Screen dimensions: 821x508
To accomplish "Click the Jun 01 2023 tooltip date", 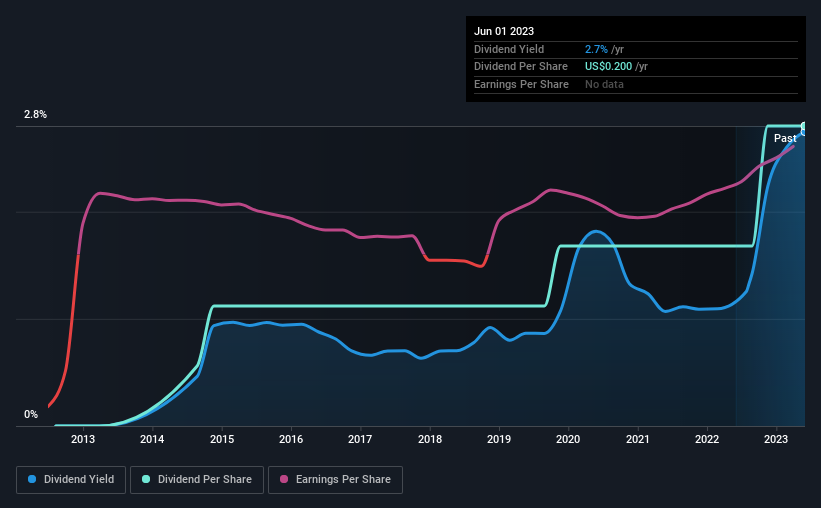I will pos(504,31).
